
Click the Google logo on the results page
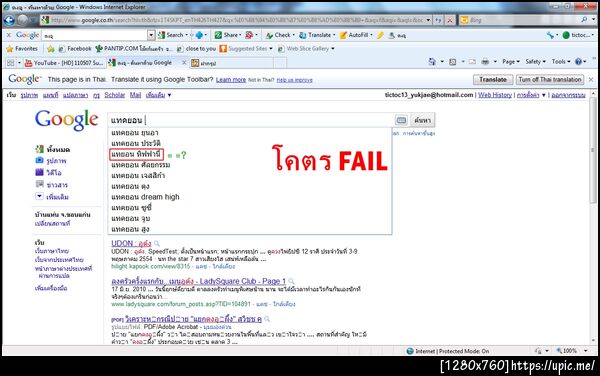(67, 120)
